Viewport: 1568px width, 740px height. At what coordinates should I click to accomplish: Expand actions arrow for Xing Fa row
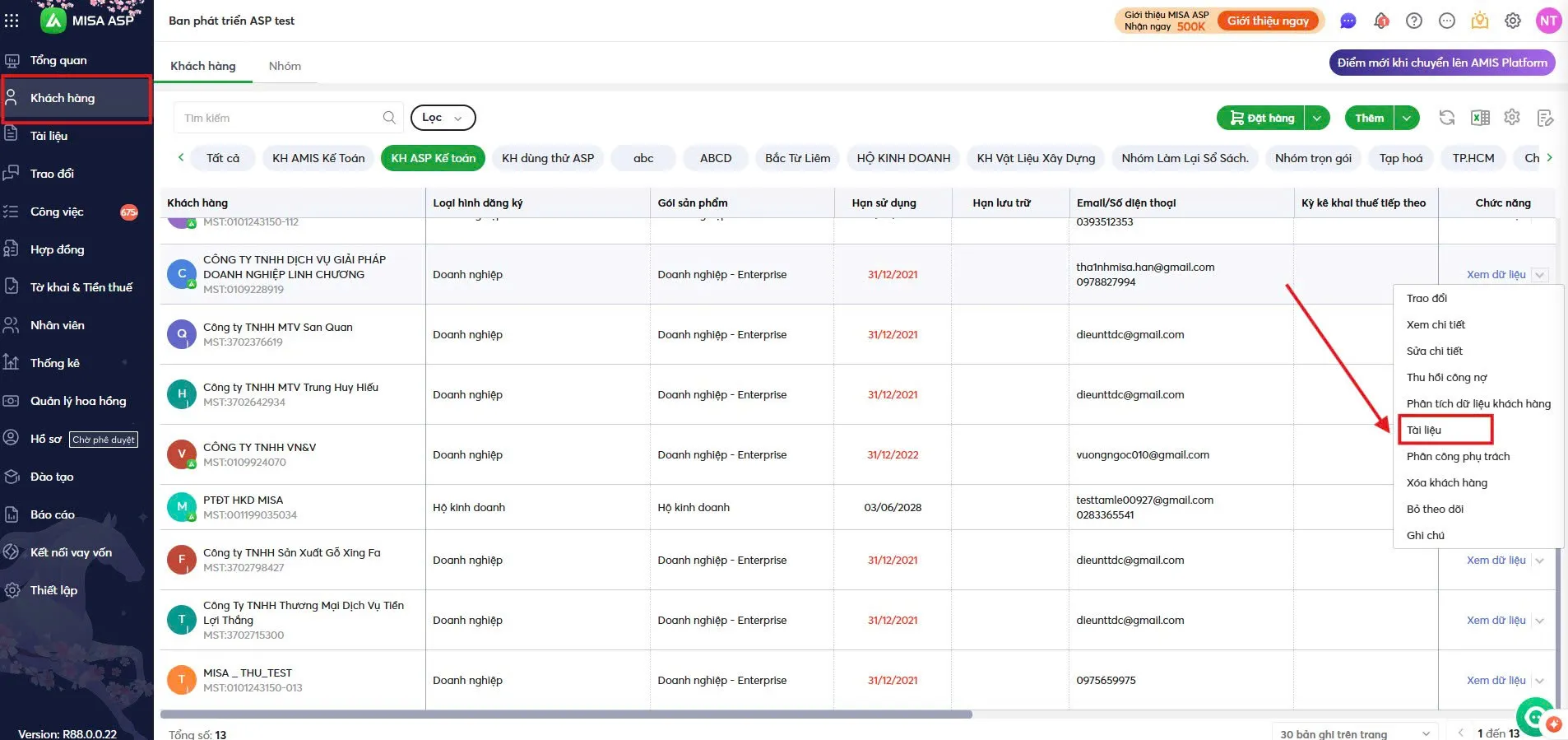click(1539, 560)
